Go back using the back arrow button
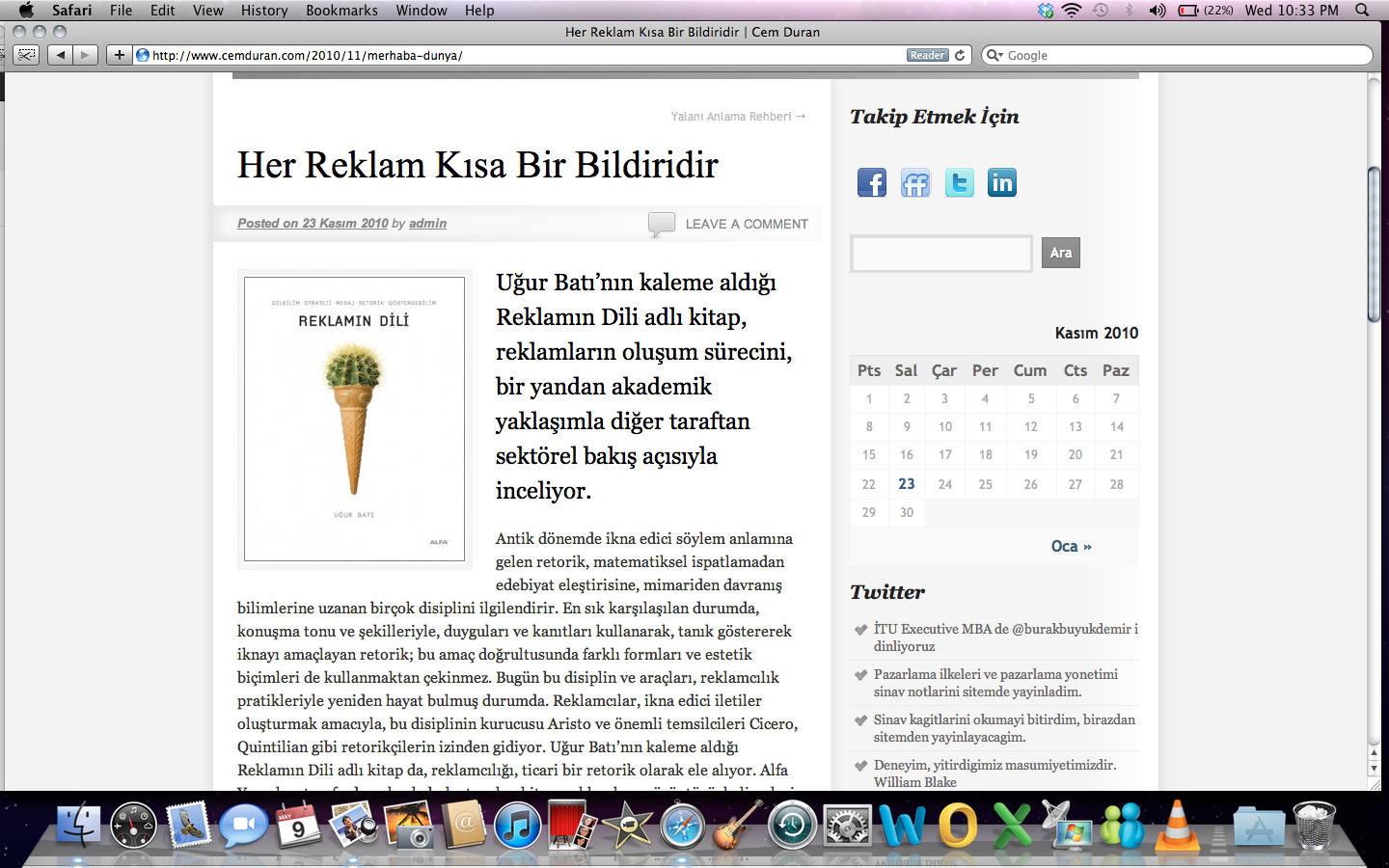 pos(61,55)
